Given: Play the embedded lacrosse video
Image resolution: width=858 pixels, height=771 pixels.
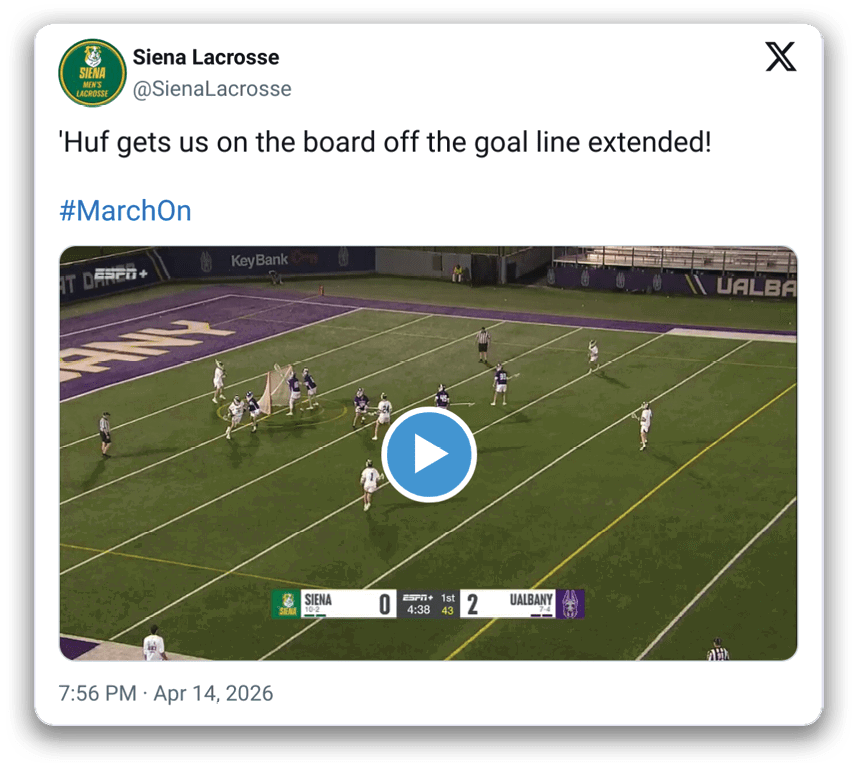Looking at the screenshot, I should 429,454.
